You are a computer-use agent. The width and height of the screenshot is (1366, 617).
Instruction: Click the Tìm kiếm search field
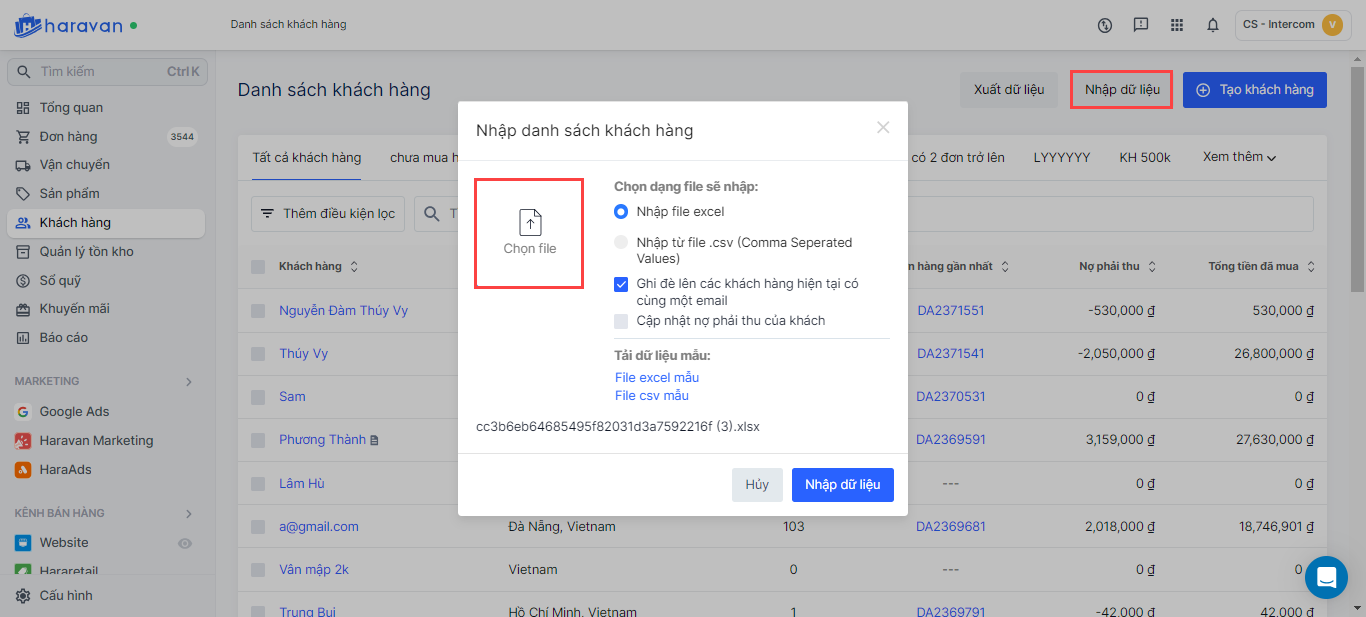pos(100,72)
